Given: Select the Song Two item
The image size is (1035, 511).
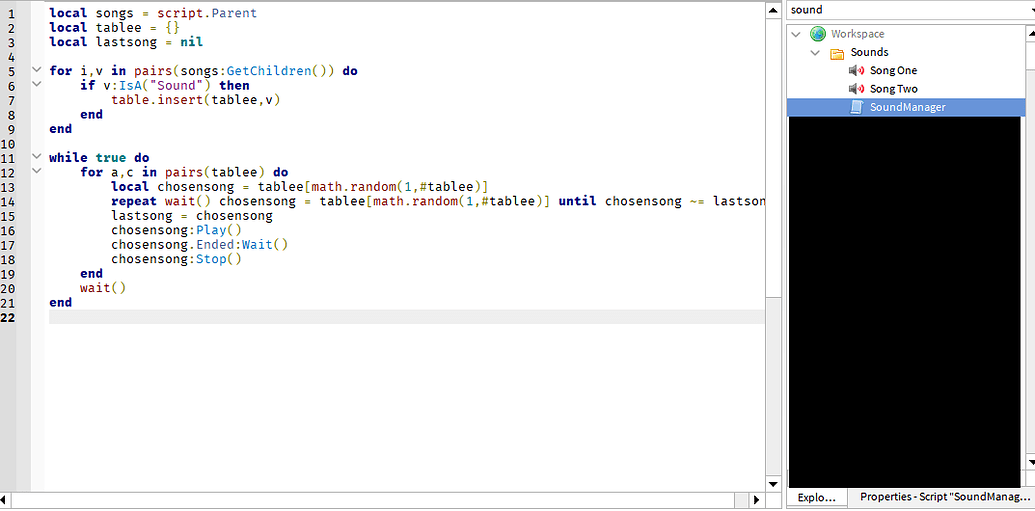Looking at the screenshot, I should click(893, 88).
